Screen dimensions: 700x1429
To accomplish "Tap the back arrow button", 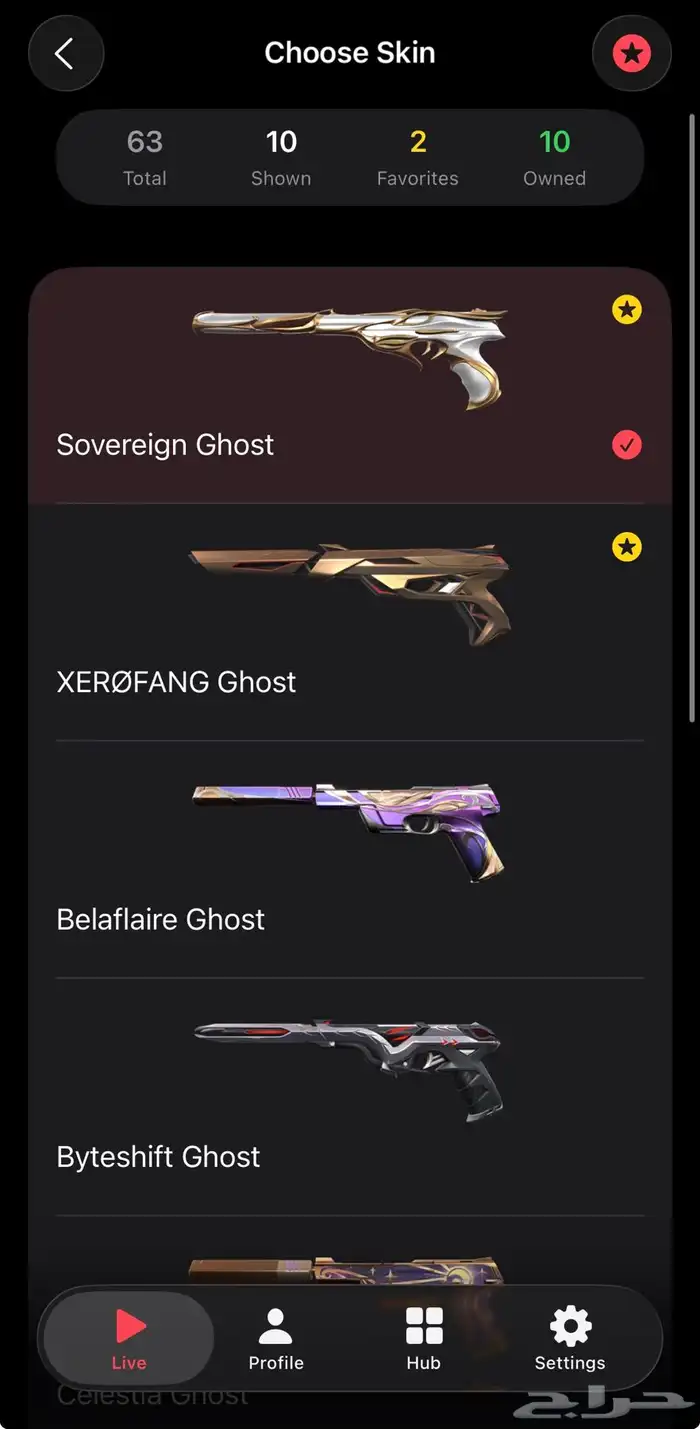I will pyautogui.click(x=66, y=53).
